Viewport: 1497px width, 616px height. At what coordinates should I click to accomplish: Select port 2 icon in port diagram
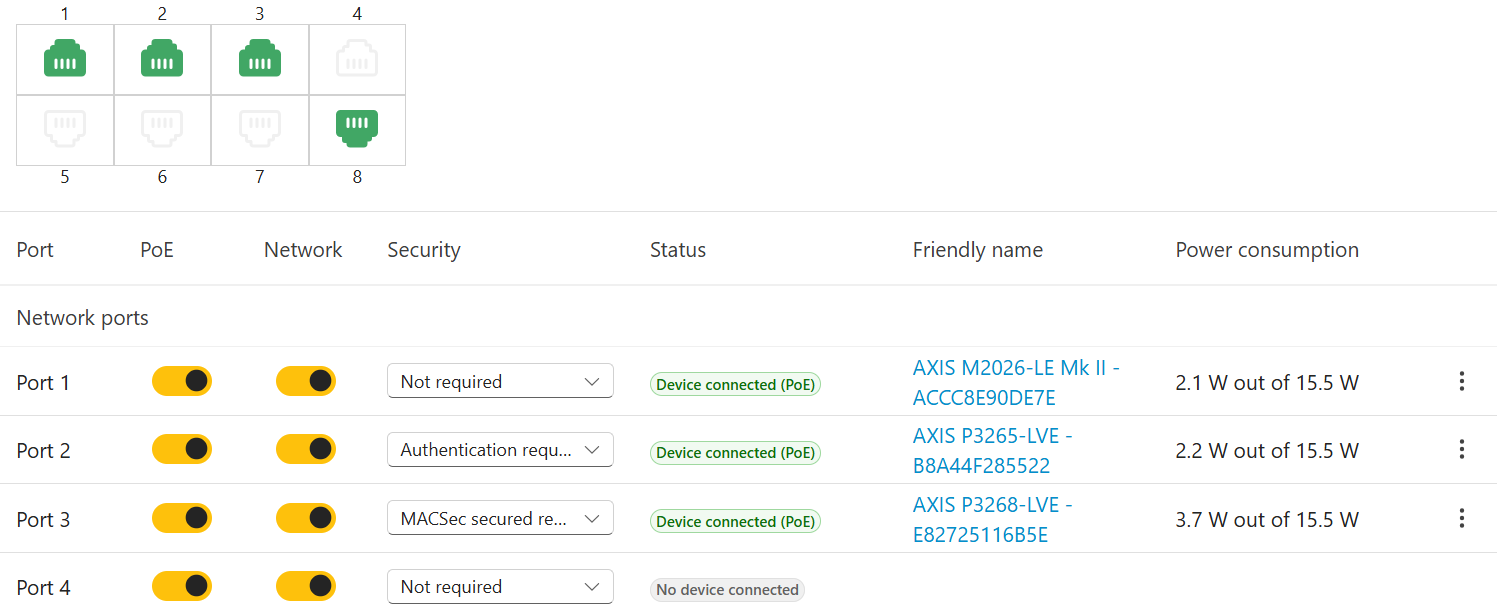pyautogui.click(x=162, y=59)
